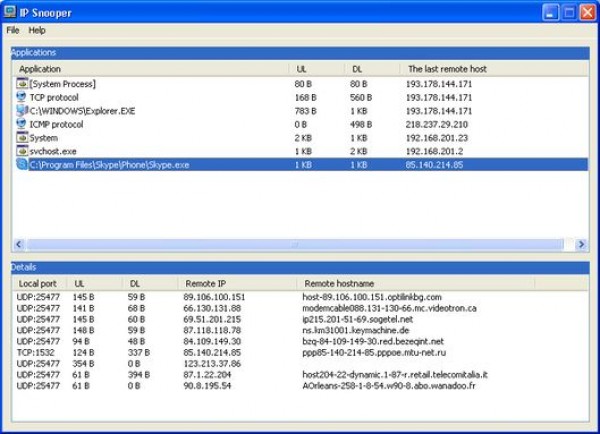Screen dimensions: 600x434
Task: Select the [System Process] application row
Action: (300, 84)
